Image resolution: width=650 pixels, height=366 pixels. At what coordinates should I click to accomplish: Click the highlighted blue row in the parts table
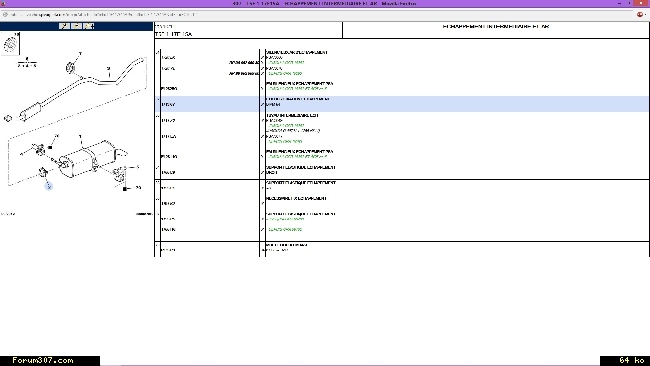[x=402, y=104]
